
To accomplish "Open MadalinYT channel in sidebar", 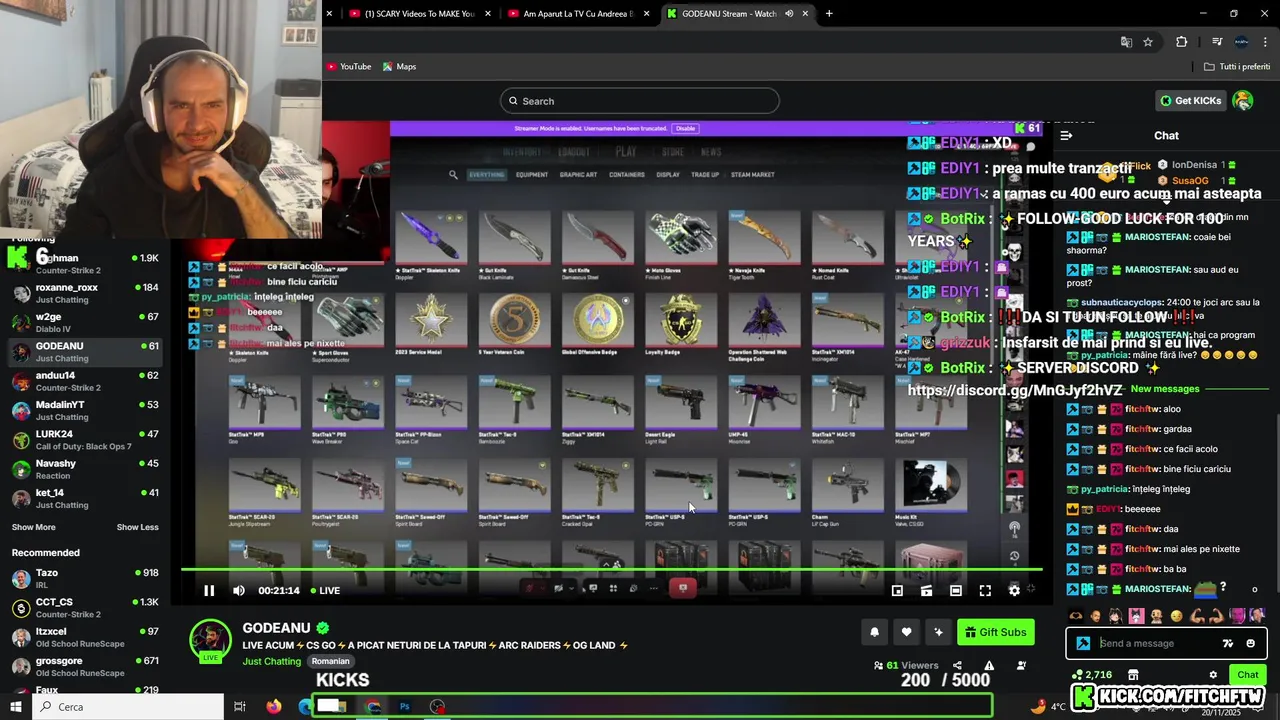I will [x=85, y=411].
